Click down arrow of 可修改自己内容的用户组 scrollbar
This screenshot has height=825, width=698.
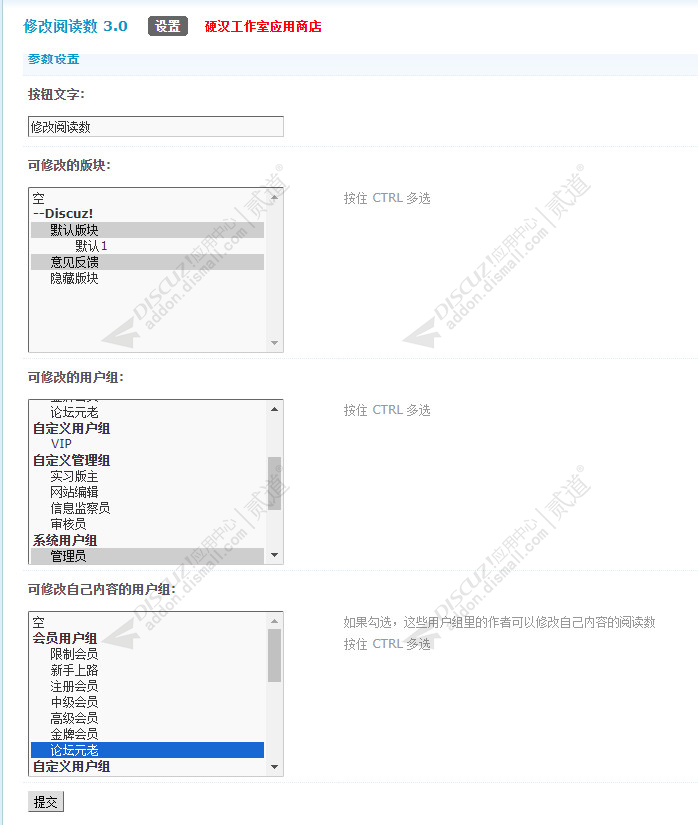(x=274, y=767)
